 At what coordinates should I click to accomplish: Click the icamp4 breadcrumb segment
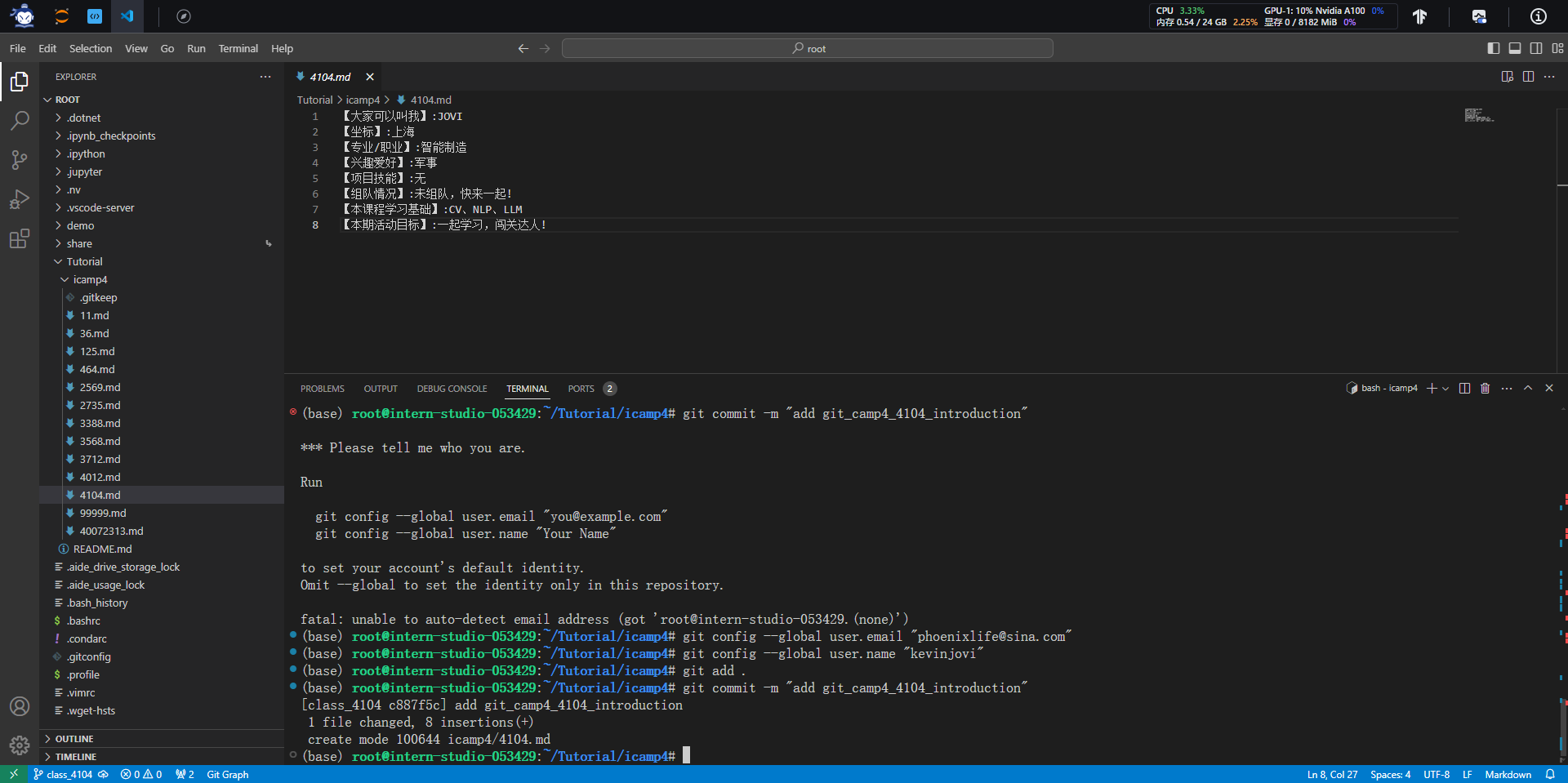pyautogui.click(x=363, y=100)
